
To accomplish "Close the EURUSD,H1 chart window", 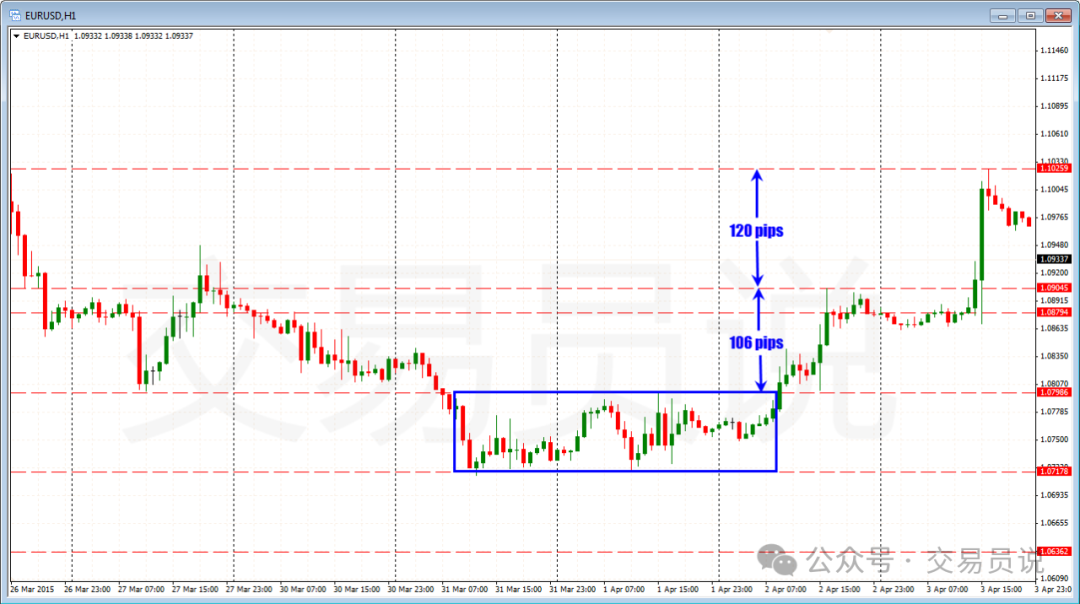I will click(1060, 15).
